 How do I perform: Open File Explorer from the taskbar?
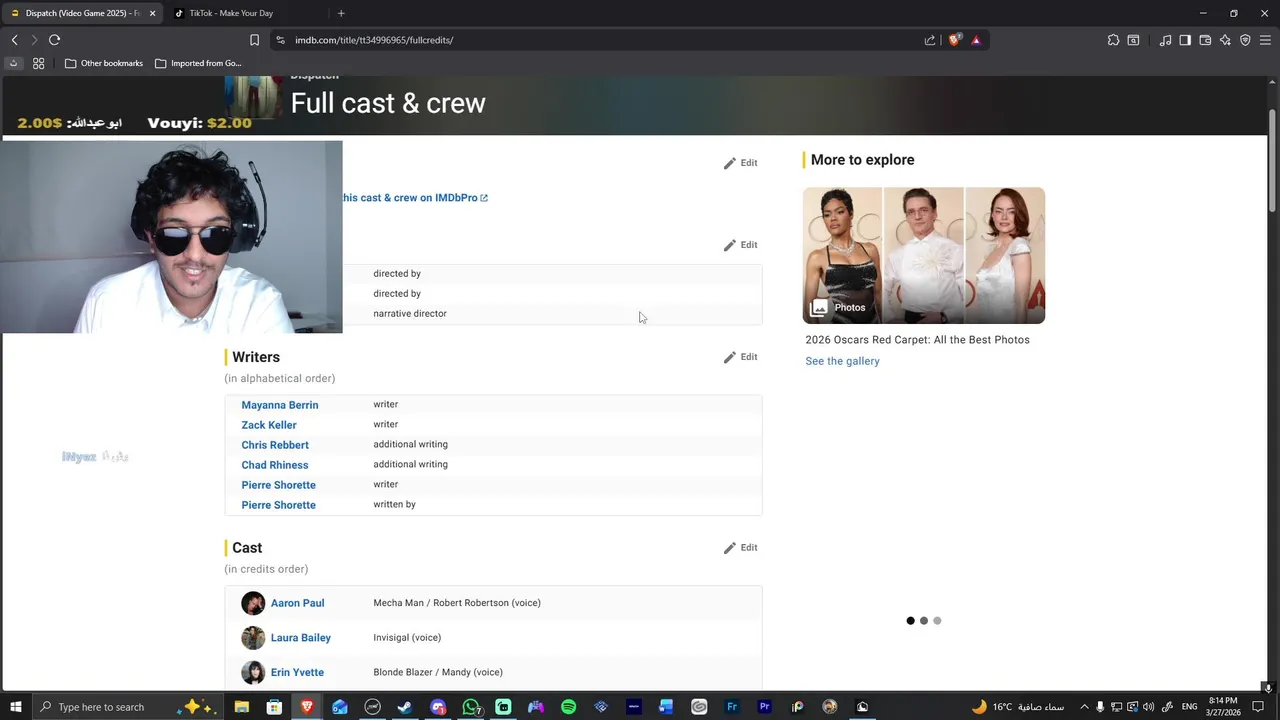[x=241, y=707]
